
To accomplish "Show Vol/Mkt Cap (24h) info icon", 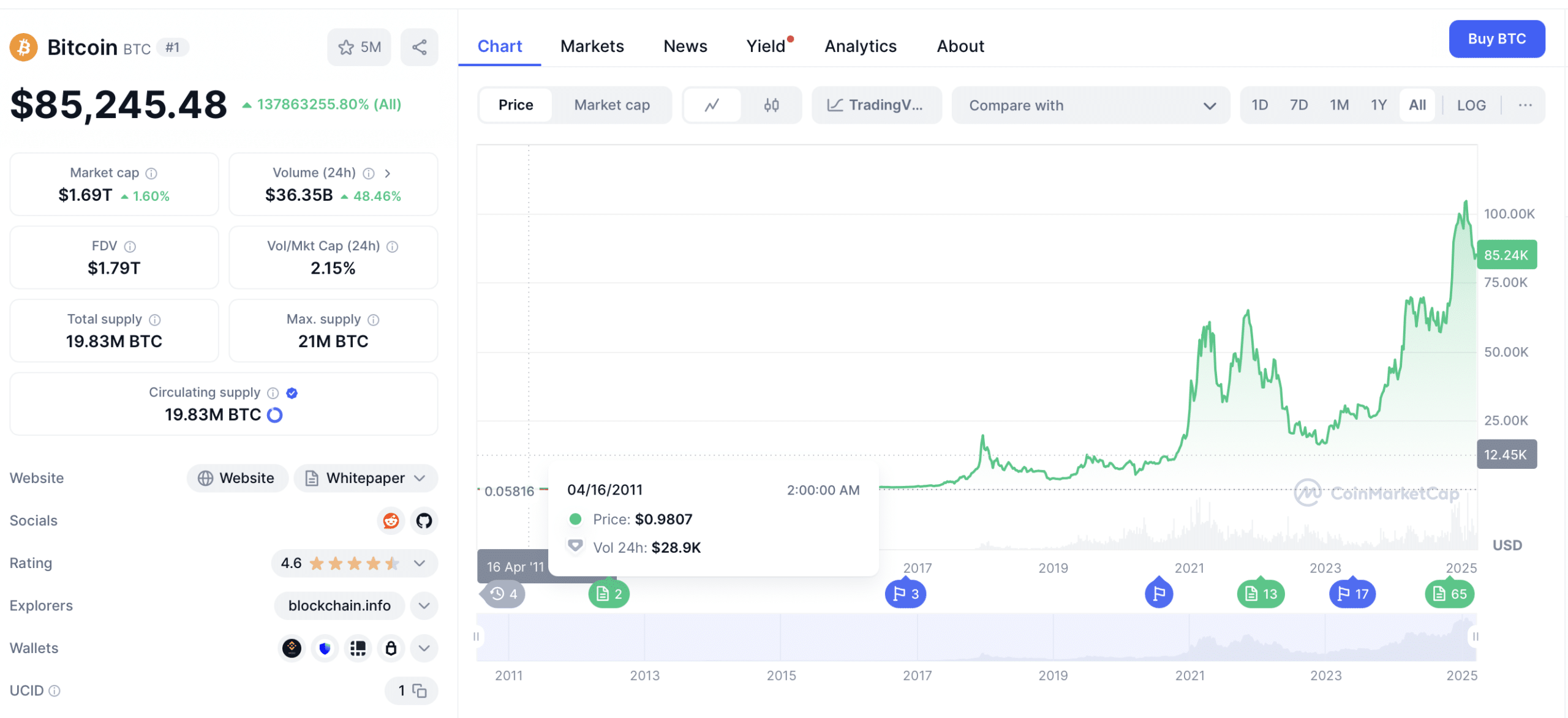I will coord(393,246).
